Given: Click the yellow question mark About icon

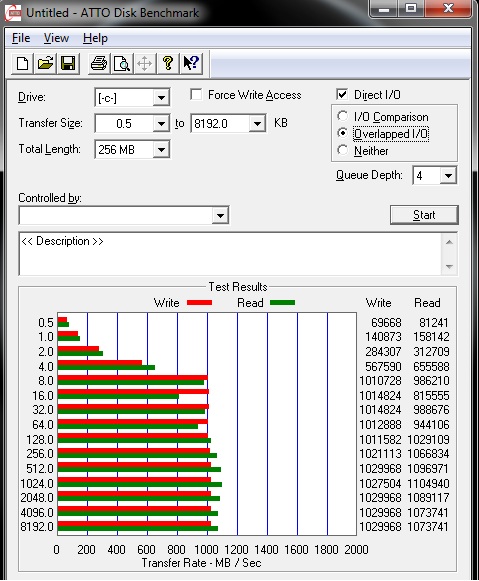Looking at the screenshot, I should pos(168,63).
